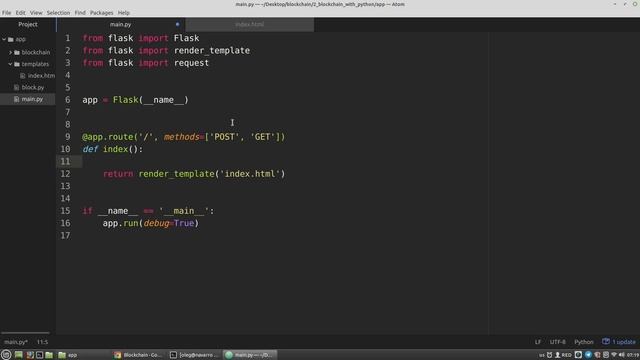Switch to oleg@navarro terminal window in taskbar
Viewport: 640px width, 360px height.
pos(194,355)
